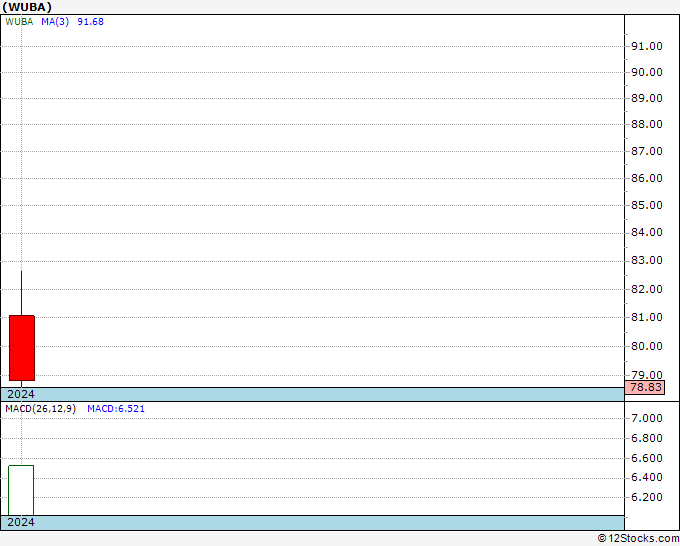This screenshot has height=546, width=680.
Task: Click the MA(3) indicator label
Action: point(55,22)
